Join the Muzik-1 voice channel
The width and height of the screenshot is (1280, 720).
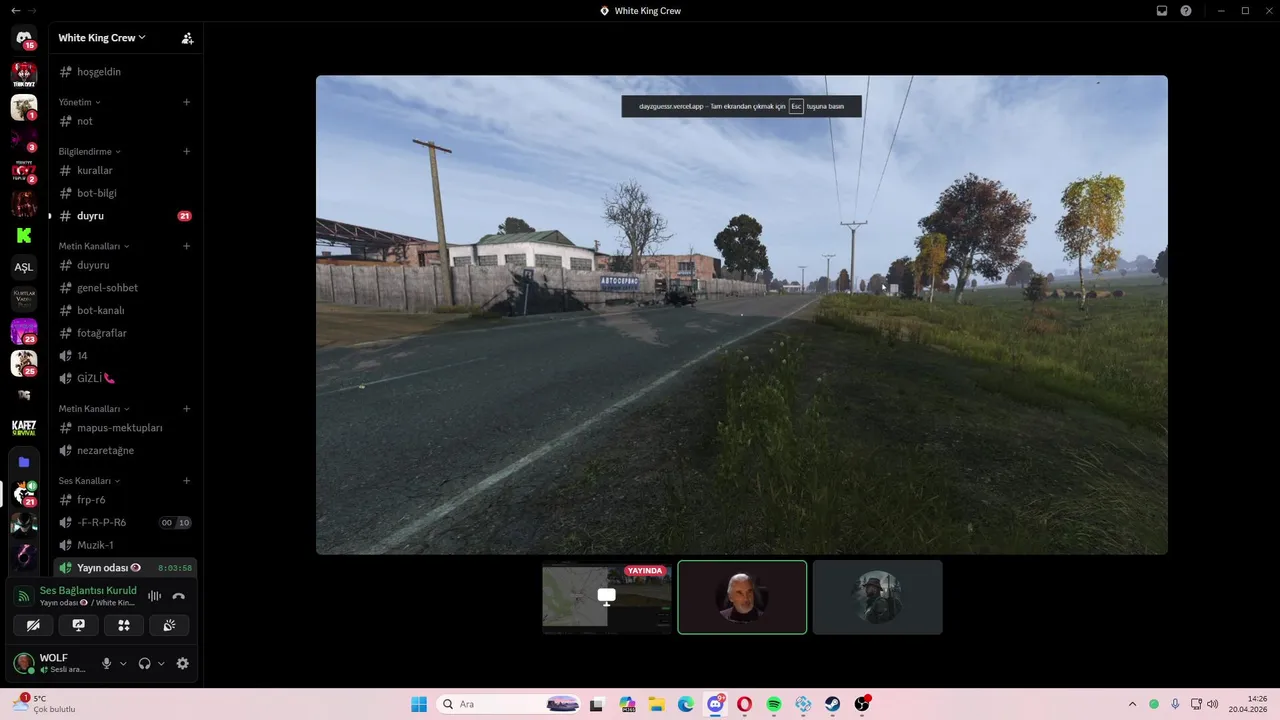click(125, 545)
